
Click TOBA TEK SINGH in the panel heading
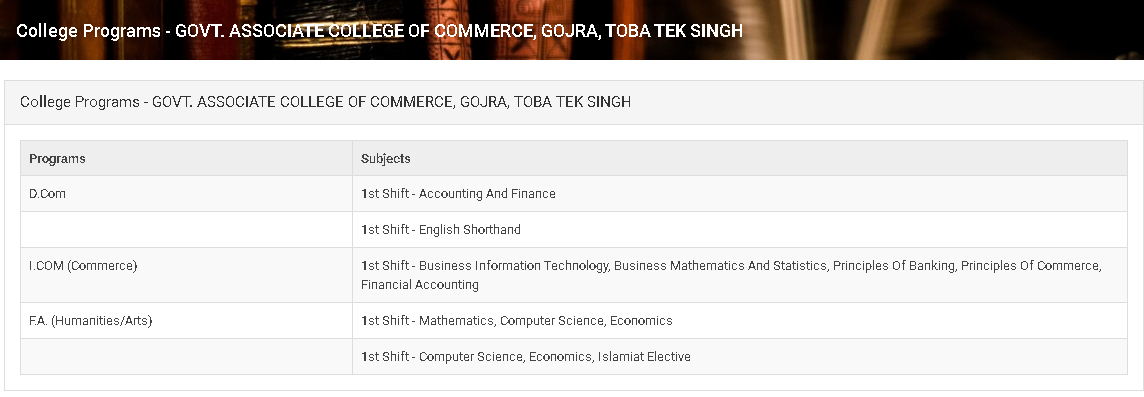click(x=572, y=102)
